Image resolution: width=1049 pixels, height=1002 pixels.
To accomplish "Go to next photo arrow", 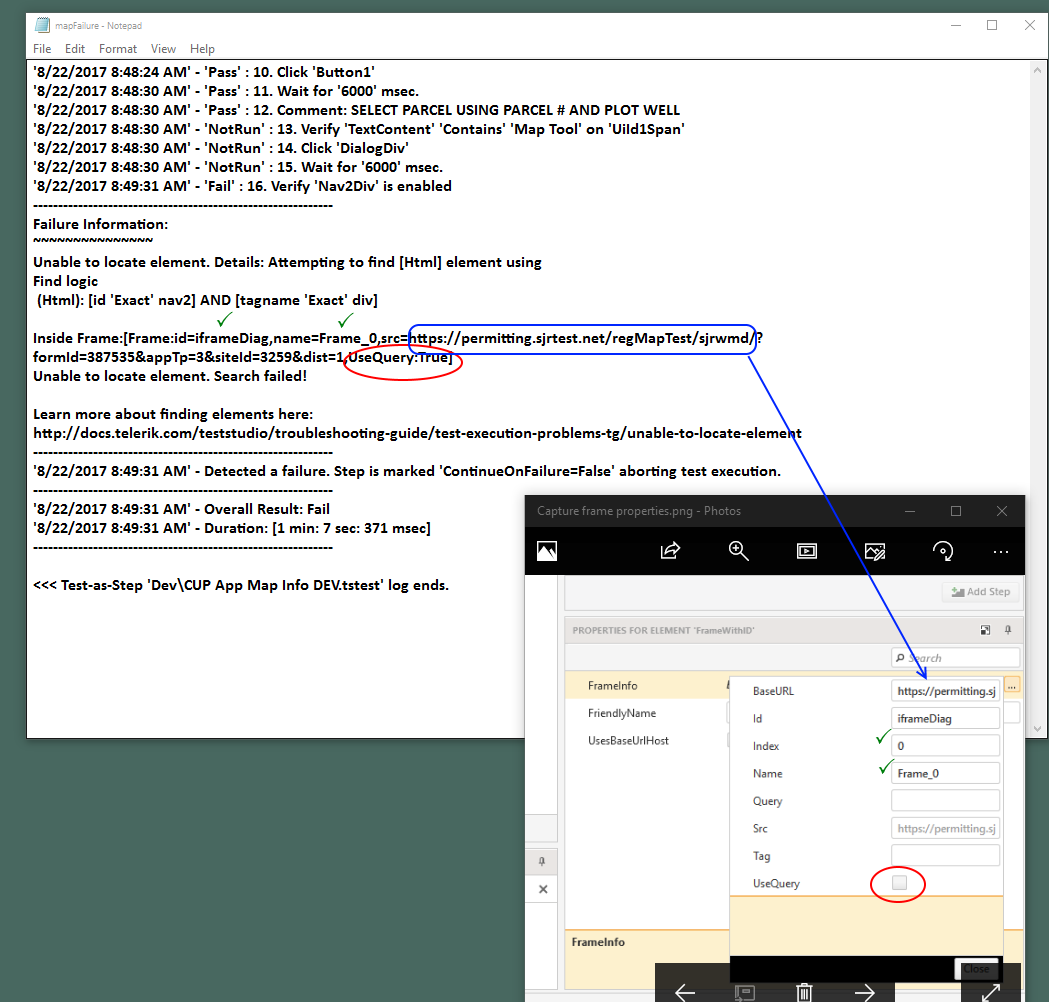I will point(865,991).
